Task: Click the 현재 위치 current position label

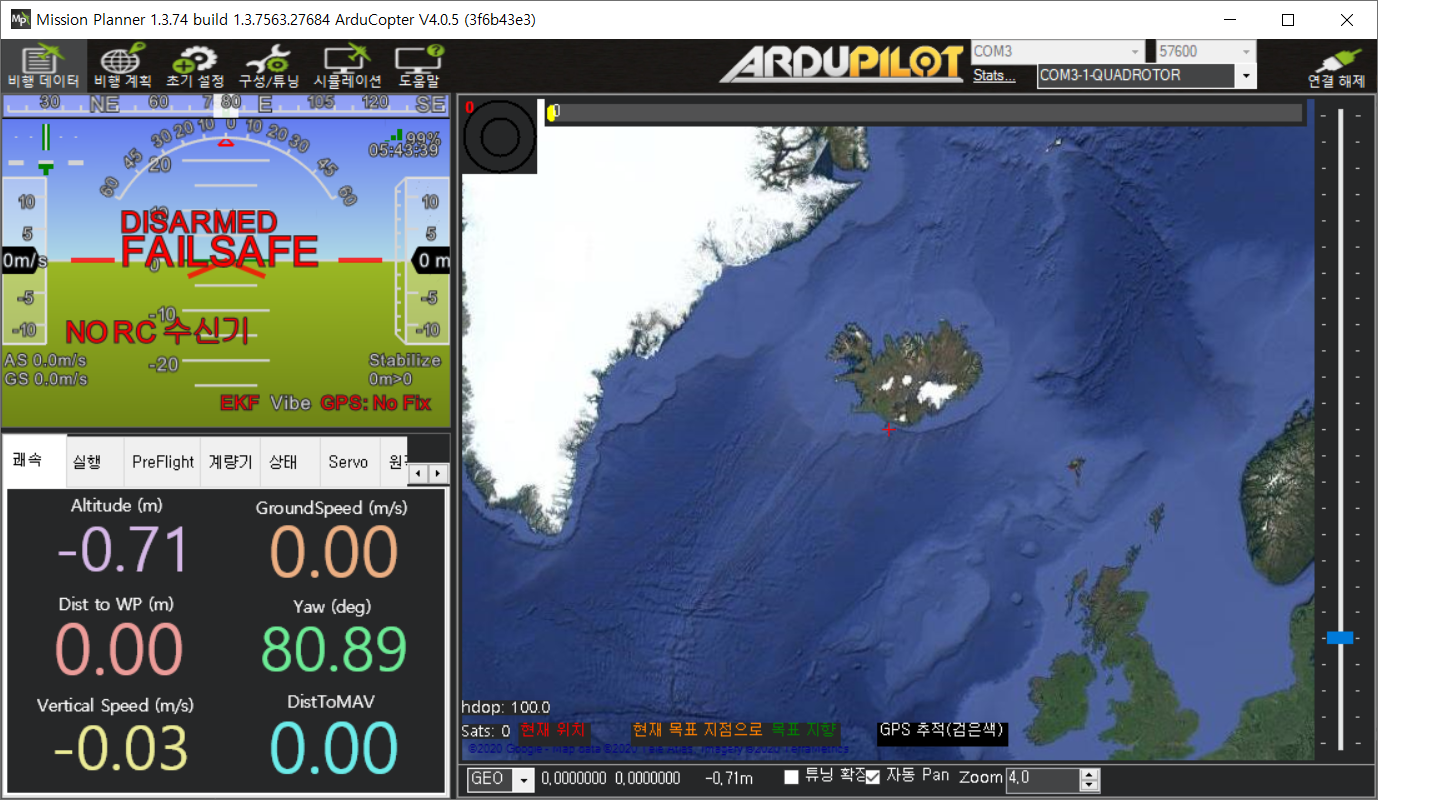Action: tap(553, 731)
